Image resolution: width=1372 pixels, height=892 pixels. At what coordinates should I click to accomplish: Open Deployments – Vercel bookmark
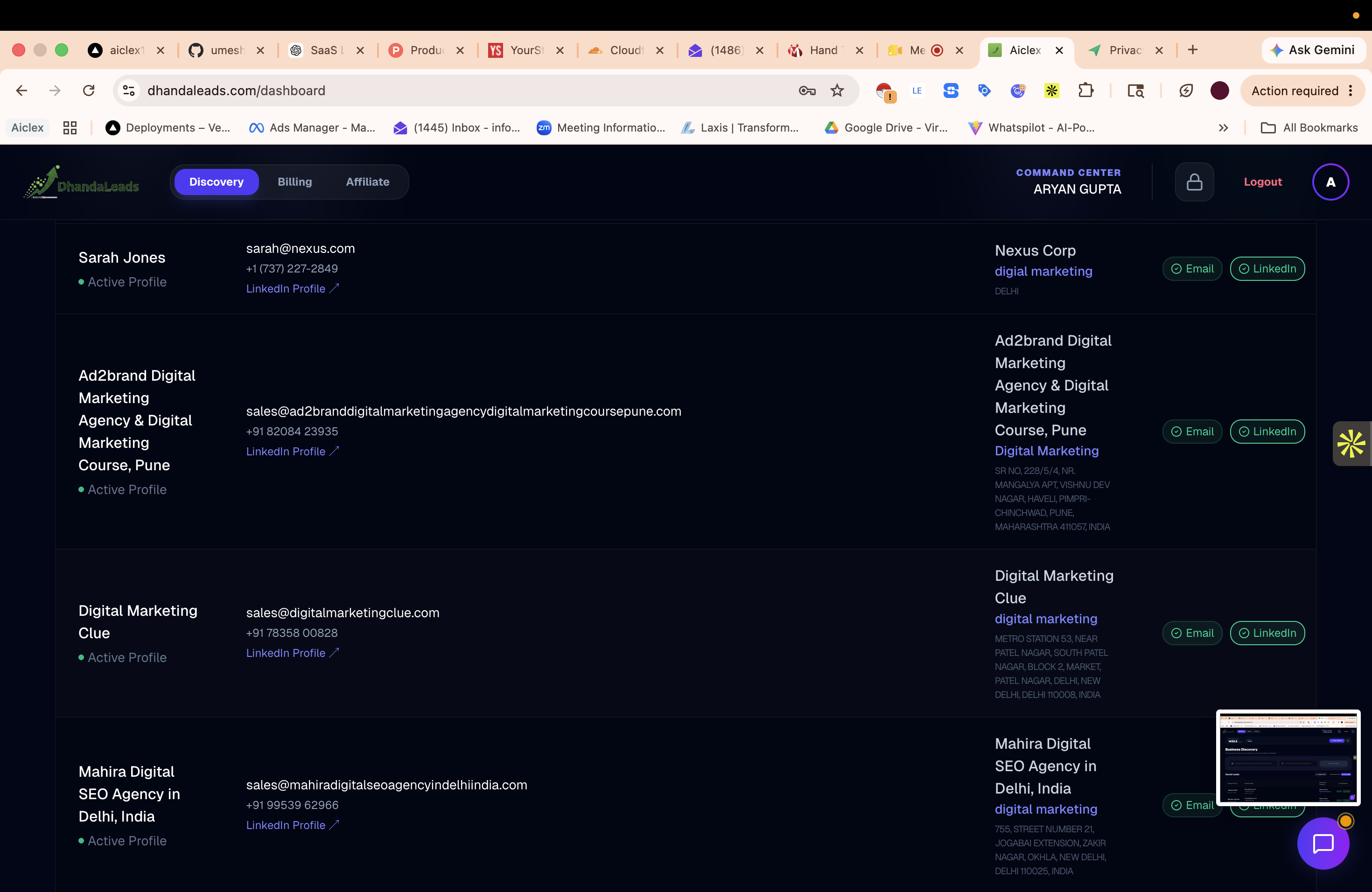(x=168, y=128)
